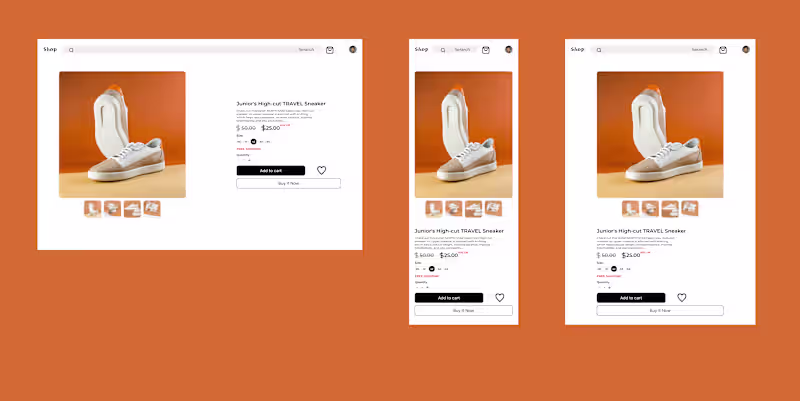Select highlighted black size option in mobile mockup
This screenshot has width=800, height=401.
(432, 269)
